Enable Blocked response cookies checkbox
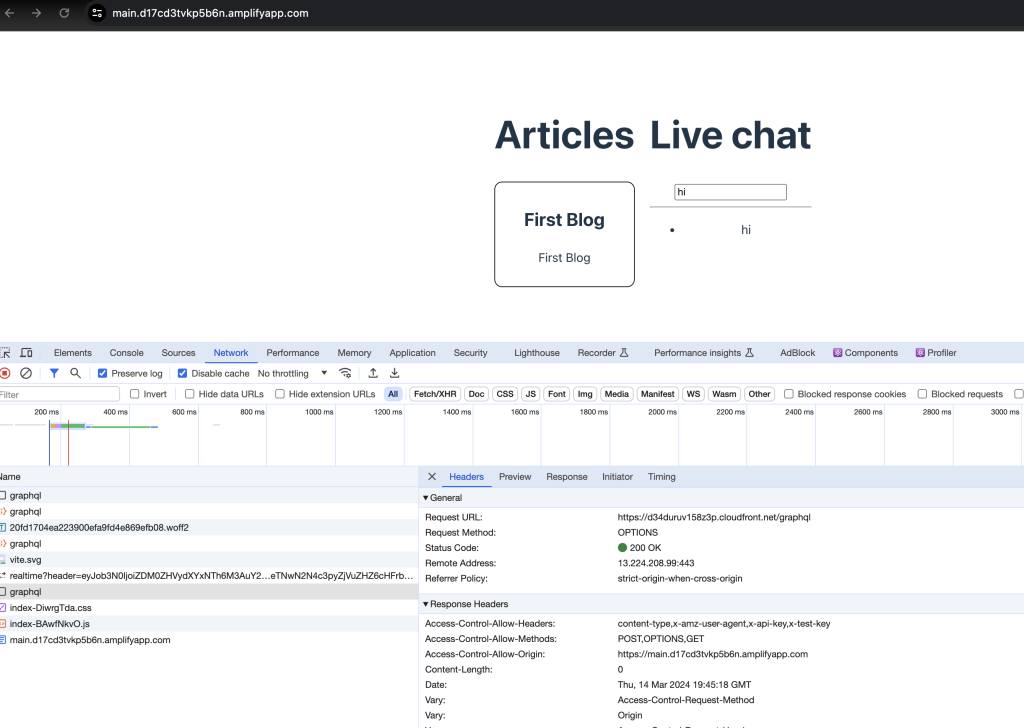This screenshot has height=728, width=1024. point(789,394)
